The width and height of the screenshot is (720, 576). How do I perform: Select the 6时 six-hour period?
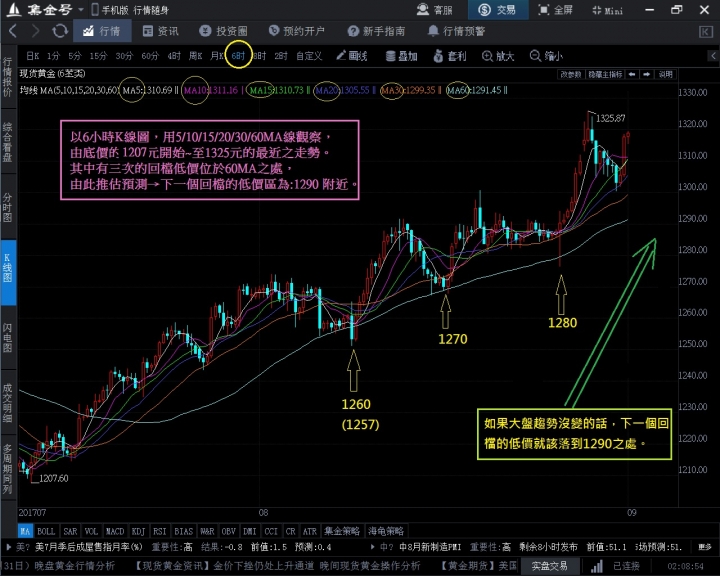click(238, 56)
